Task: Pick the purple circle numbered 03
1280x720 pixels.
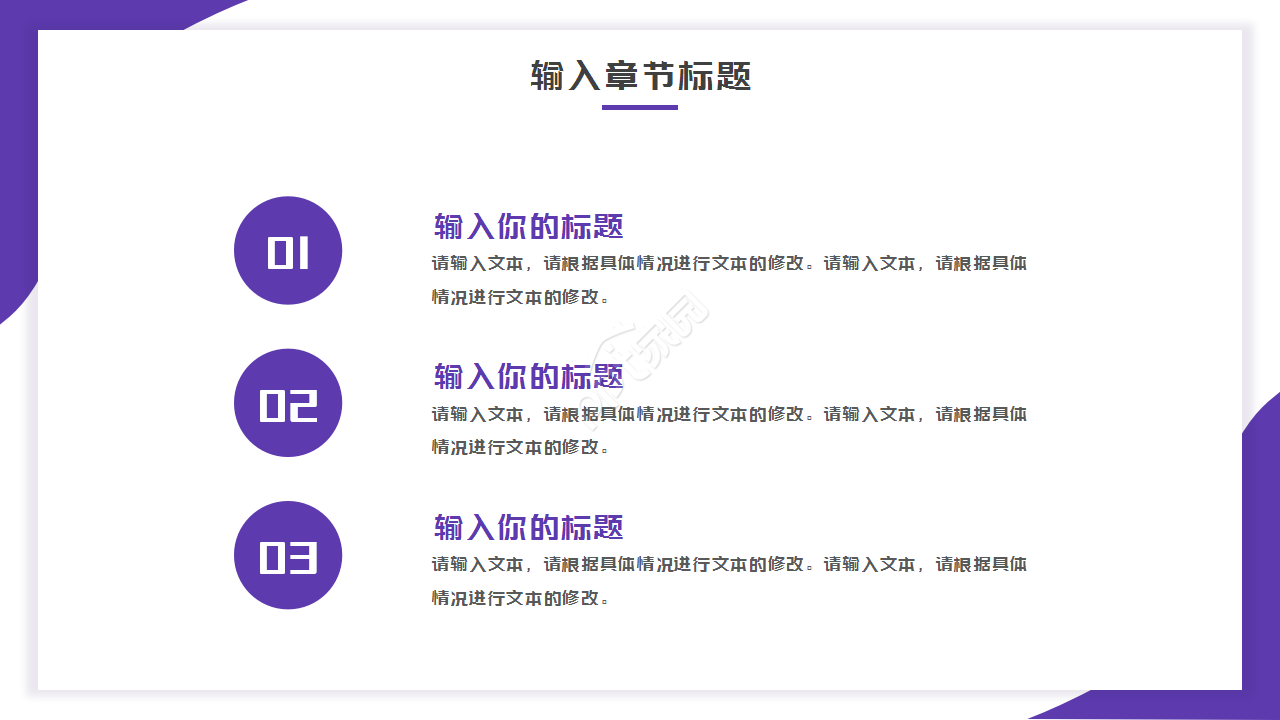Action: click(x=288, y=555)
